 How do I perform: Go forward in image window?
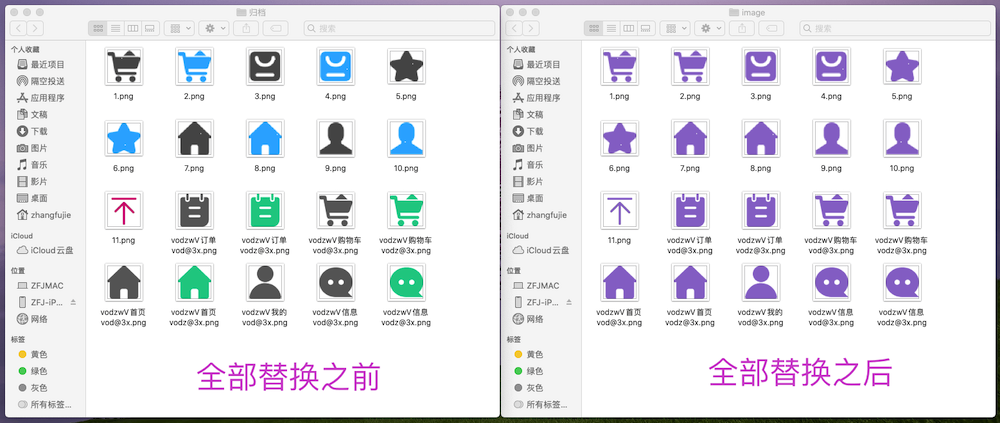pyautogui.click(x=531, y=28)
